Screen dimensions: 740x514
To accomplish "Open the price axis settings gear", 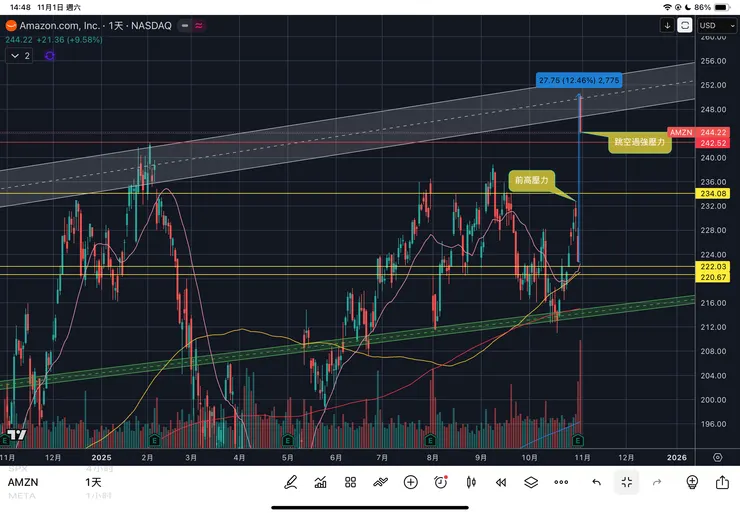I will pyautogui.click(x=717, y=457).
